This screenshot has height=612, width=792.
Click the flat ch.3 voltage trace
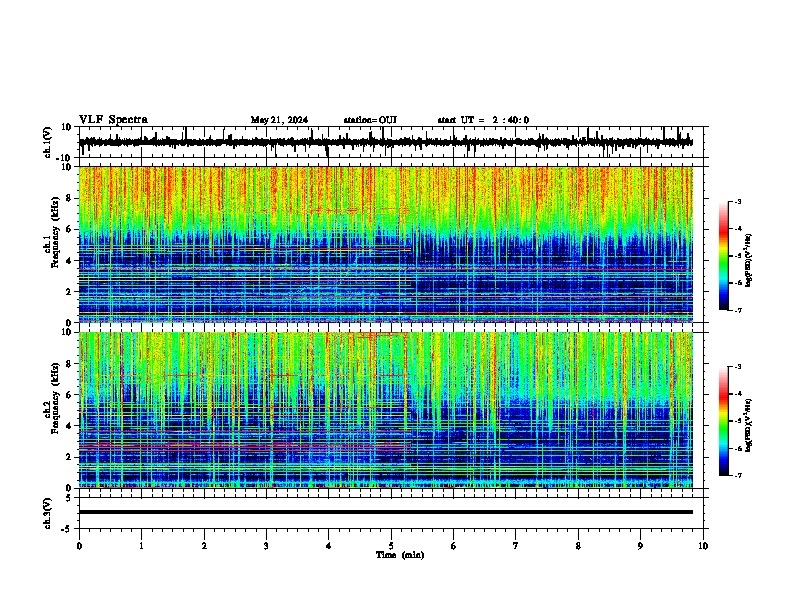coord(385,512)
